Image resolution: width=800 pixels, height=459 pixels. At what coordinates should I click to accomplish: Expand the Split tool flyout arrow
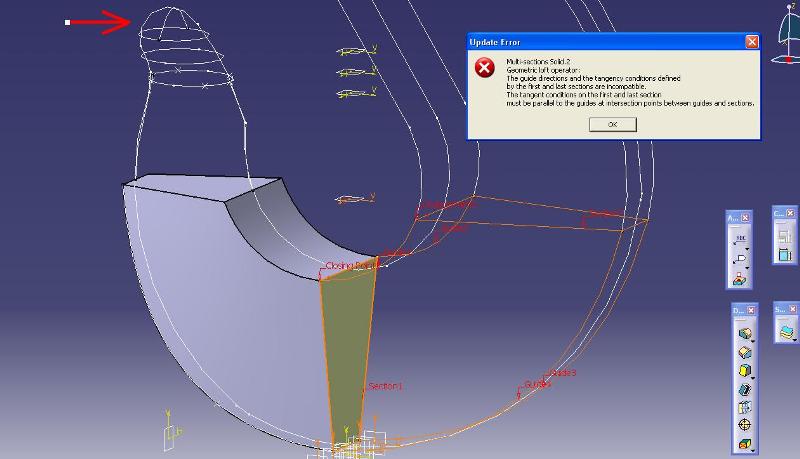796,340
